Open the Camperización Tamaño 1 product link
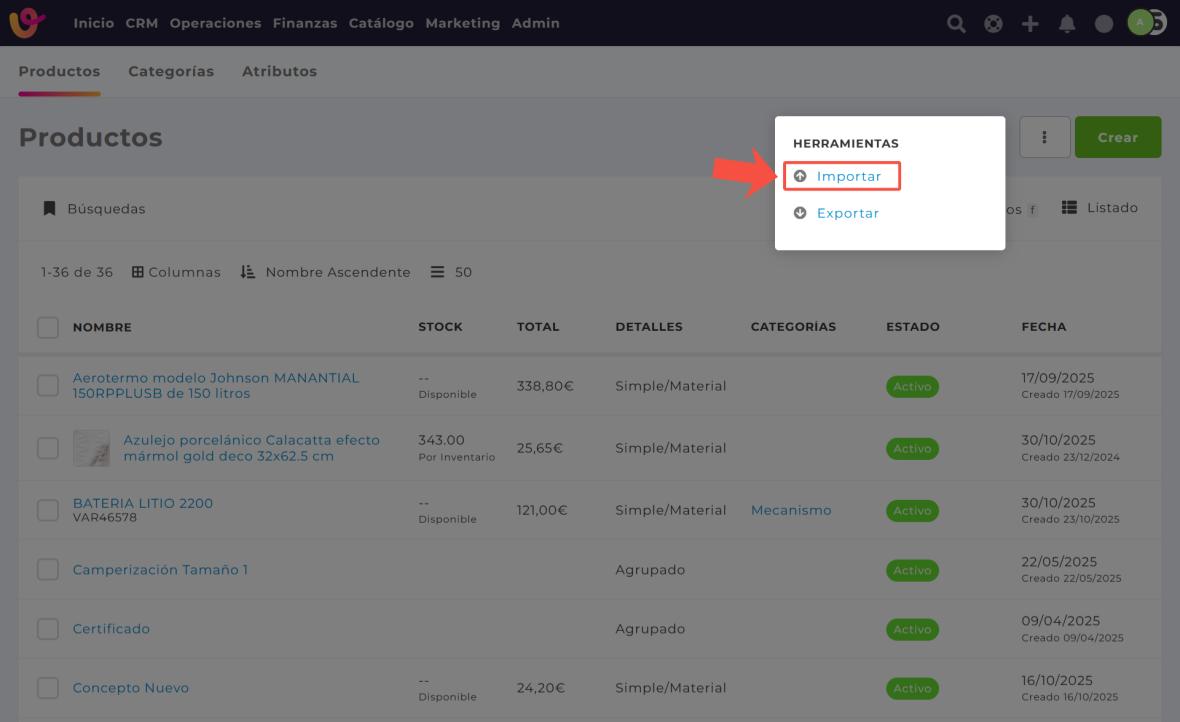Image resolution: width=1180 pixels, height=722 pixels. pos(160,570)
